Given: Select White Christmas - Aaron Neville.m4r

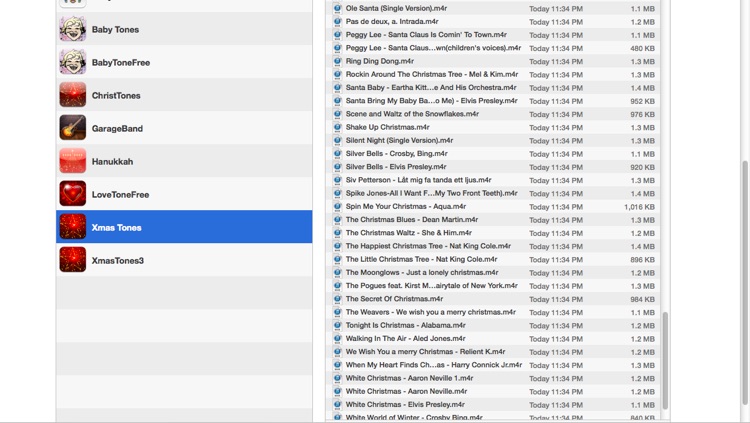Looking at the screenshot, I should (x=406, y=391).
